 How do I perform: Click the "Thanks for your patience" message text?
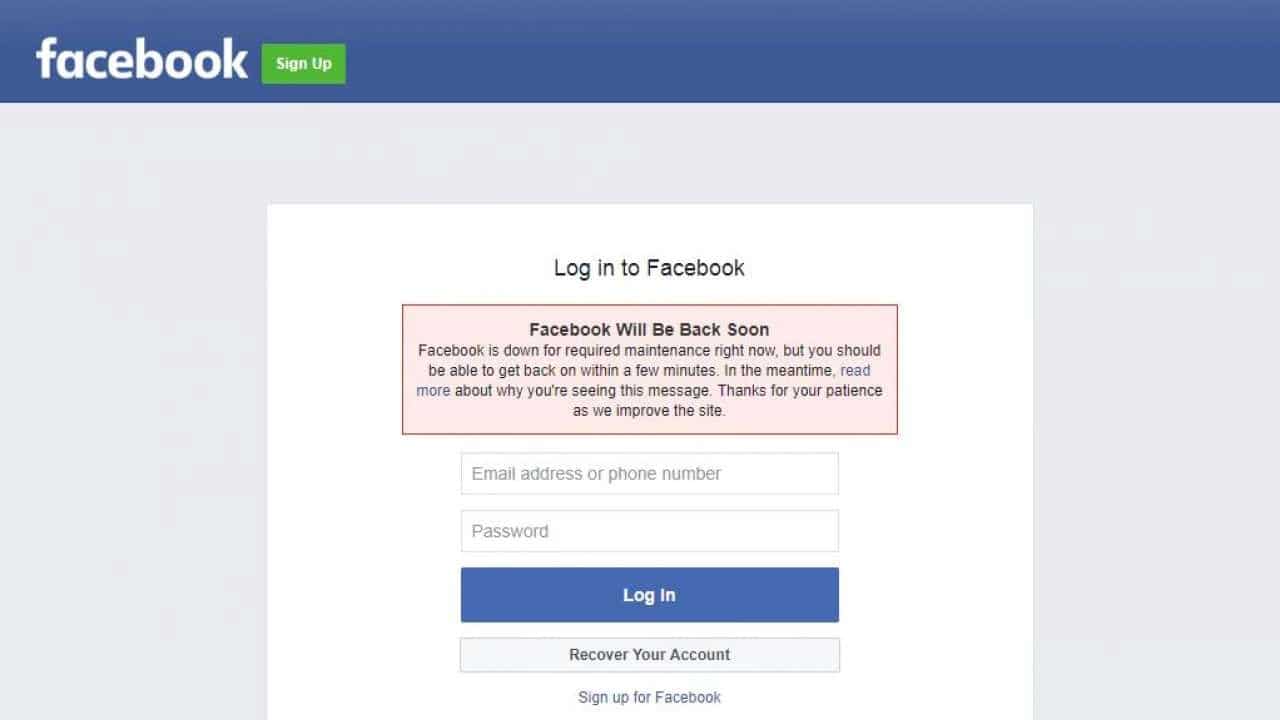800,390
